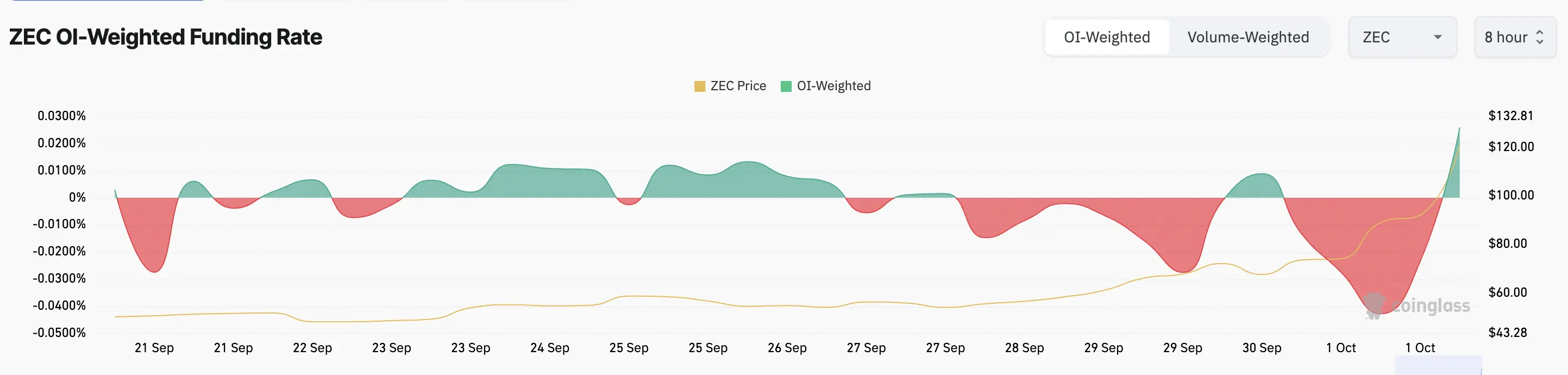Switch to the Volume-Weighted tab

click(1248, 37)
